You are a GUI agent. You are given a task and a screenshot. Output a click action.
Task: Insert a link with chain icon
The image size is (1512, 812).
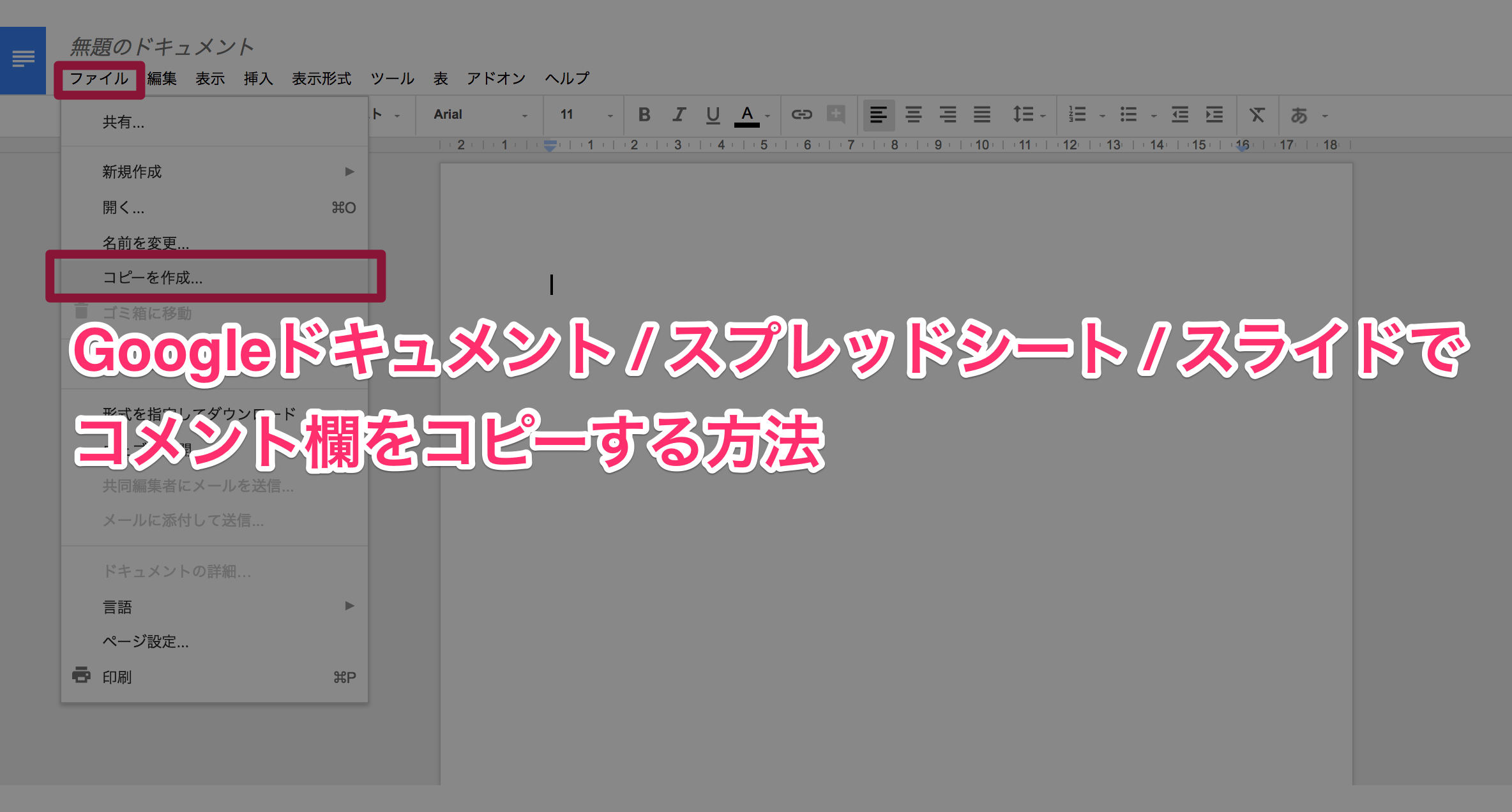click(801, 115)
